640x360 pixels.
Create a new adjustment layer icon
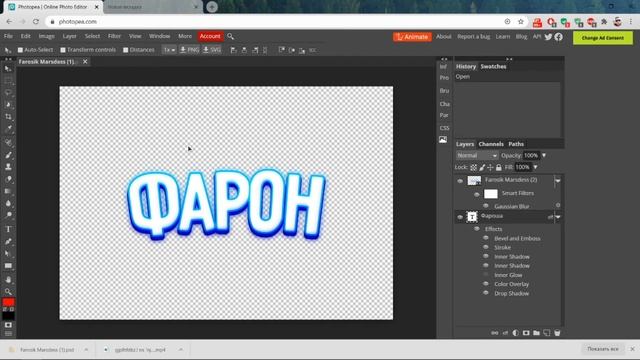click(516, 333)
